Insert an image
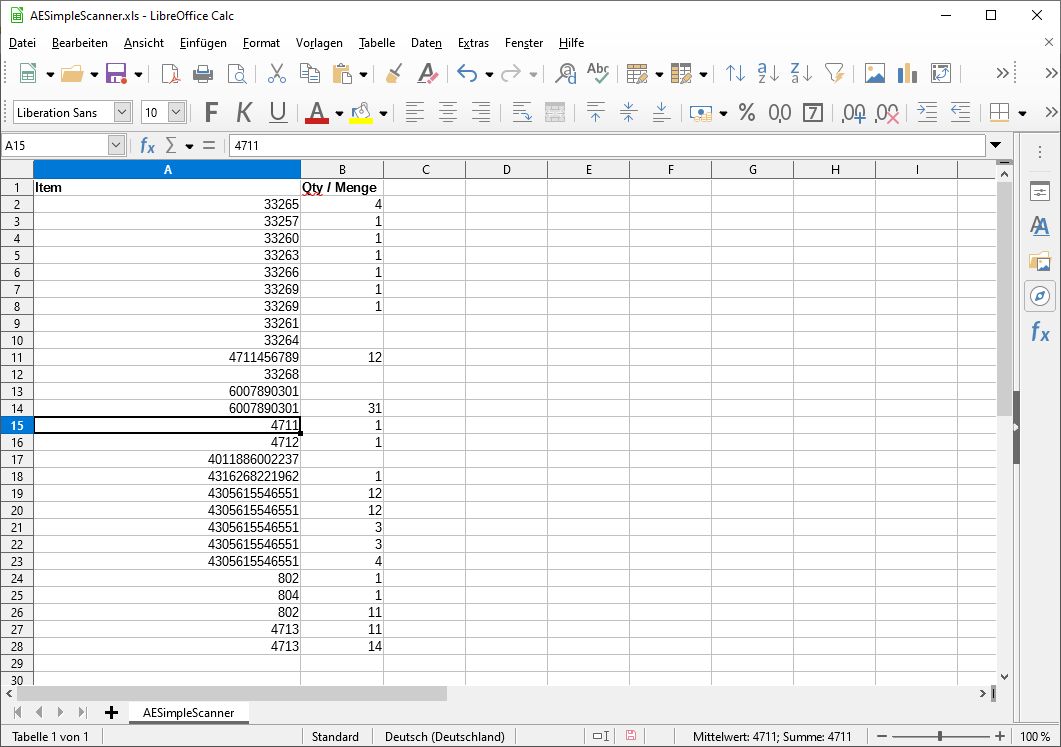 tap(874, 73)
